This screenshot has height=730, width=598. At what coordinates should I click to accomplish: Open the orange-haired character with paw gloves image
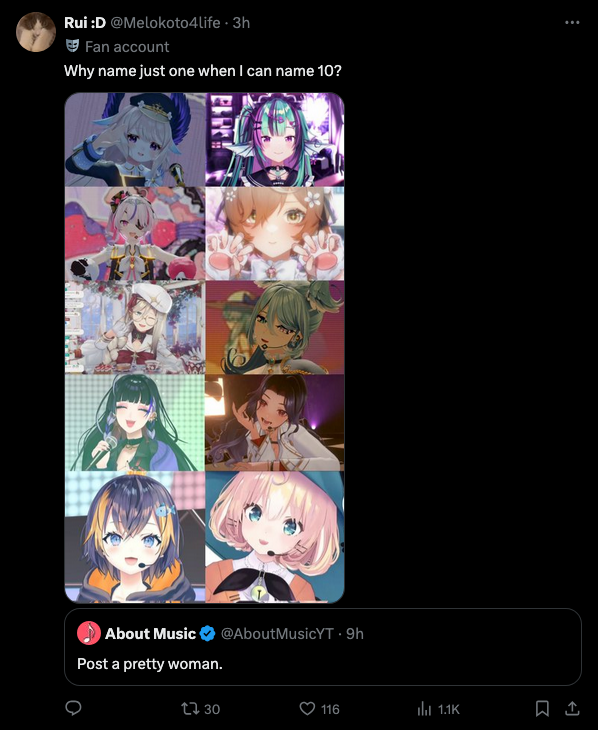(x=275, y=234)
